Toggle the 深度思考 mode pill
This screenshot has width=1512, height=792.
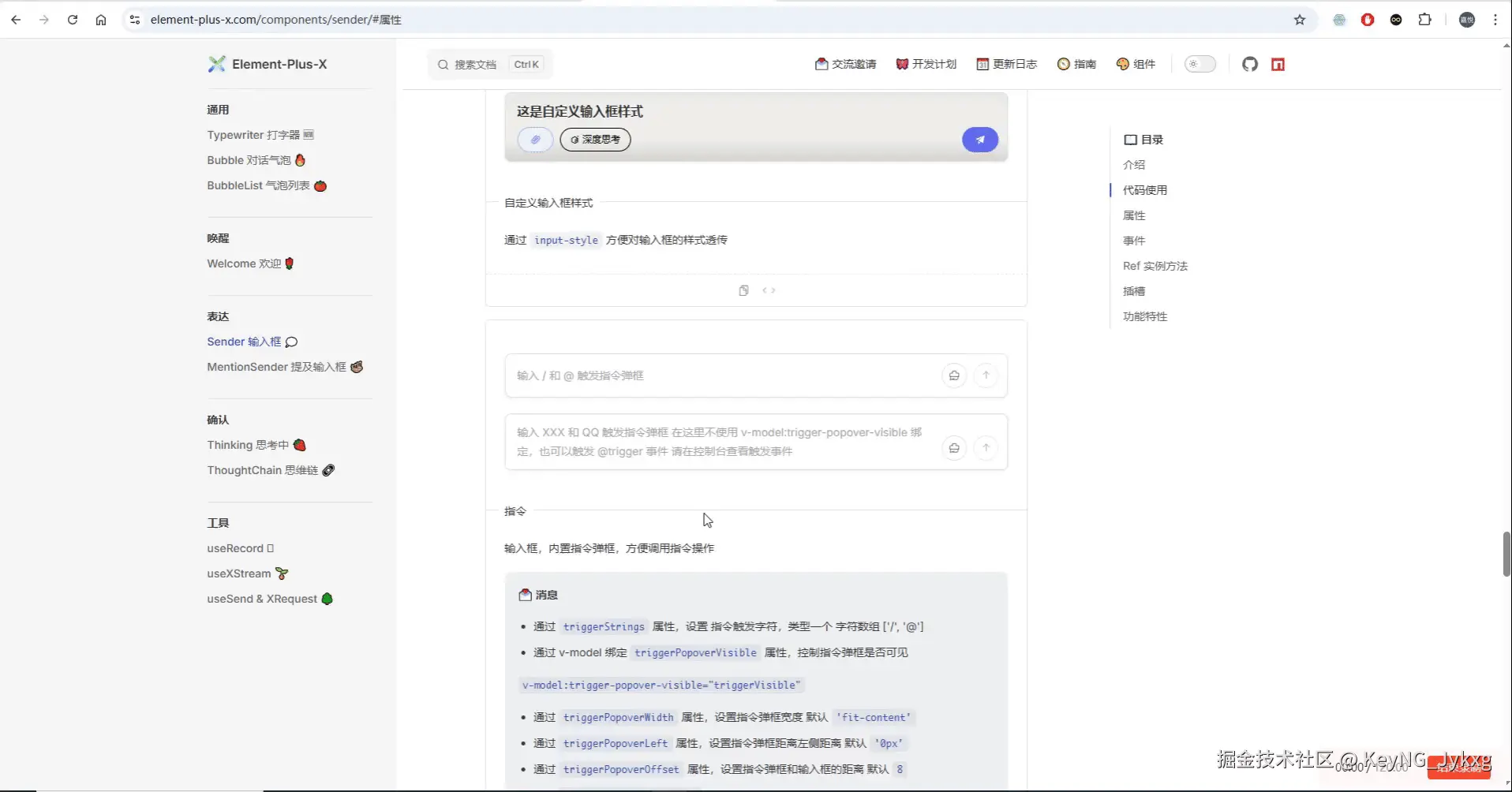point(594,140)
